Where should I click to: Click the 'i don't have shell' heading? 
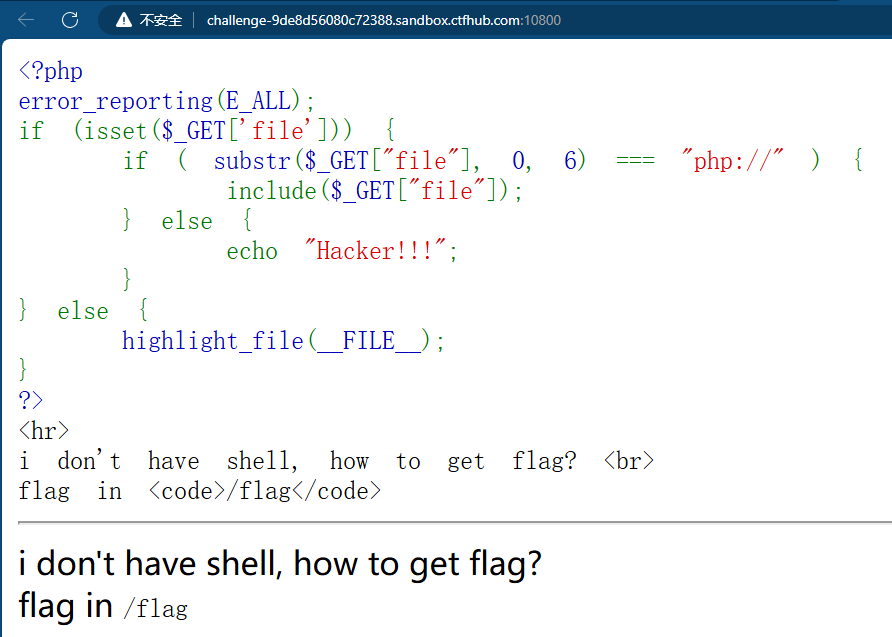[x=278, y=563]
